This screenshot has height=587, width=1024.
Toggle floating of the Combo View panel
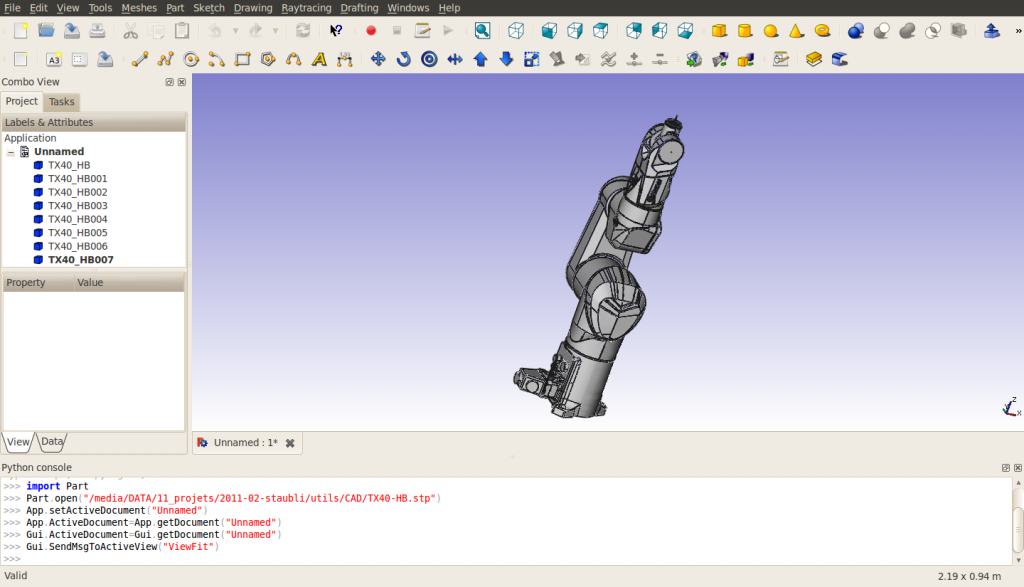coord(170,82)
